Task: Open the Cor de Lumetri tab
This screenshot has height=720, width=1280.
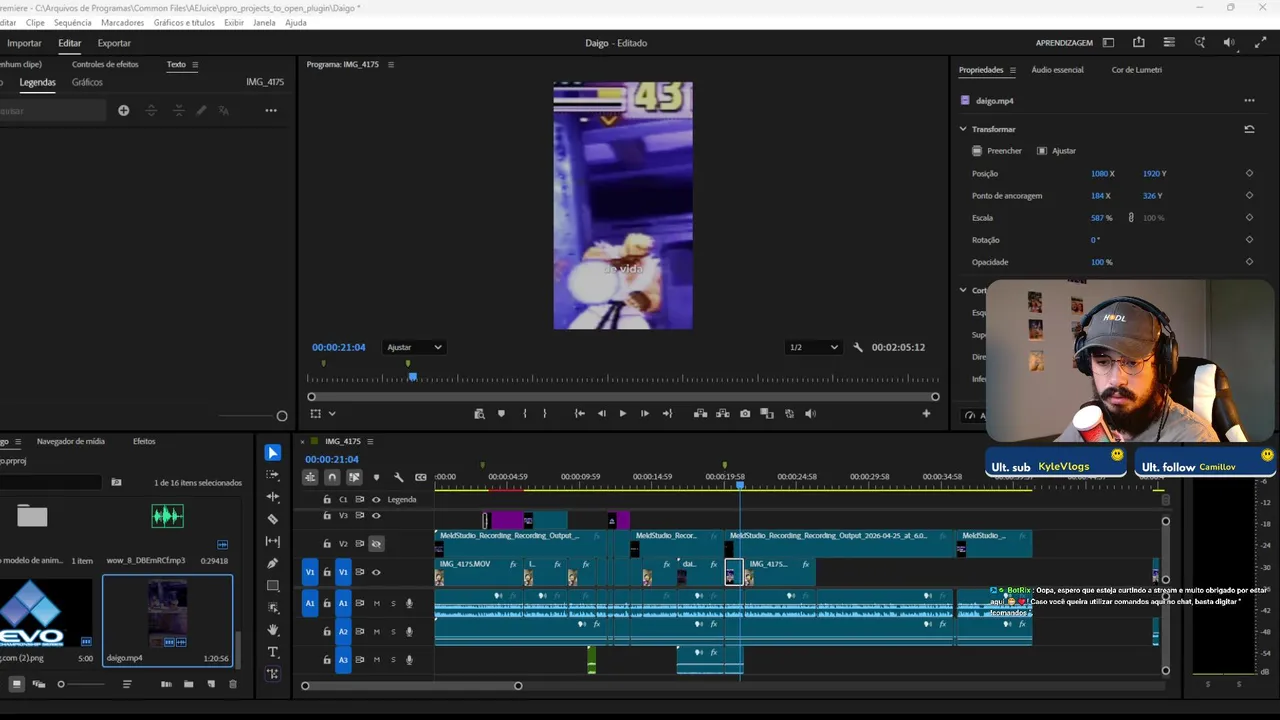Action: pos(1136,70)
